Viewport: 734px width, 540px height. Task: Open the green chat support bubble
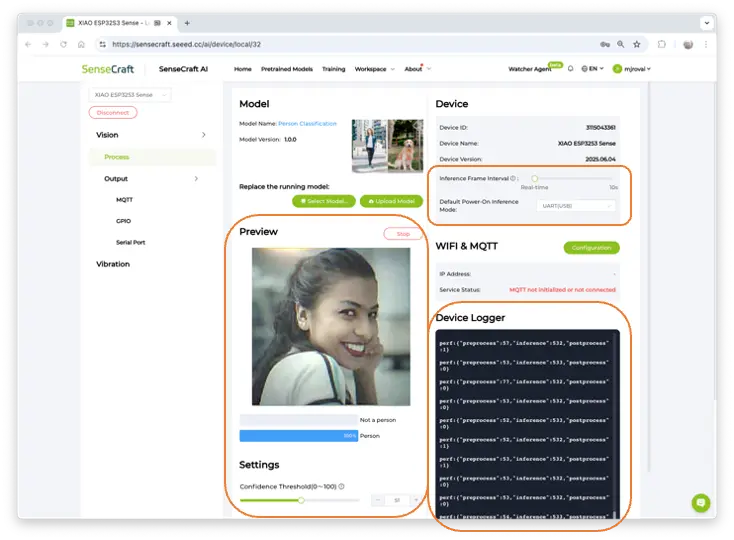[x=701, y=503]
